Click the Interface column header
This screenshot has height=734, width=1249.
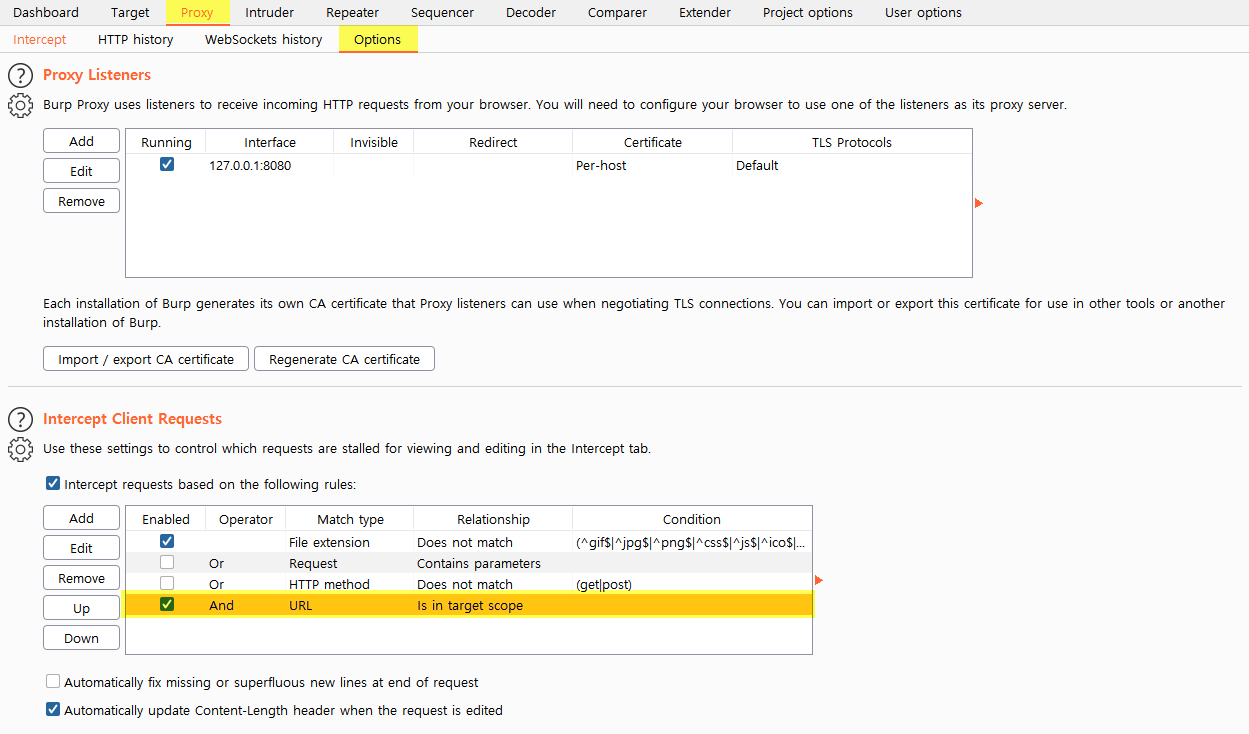[270, 142]
